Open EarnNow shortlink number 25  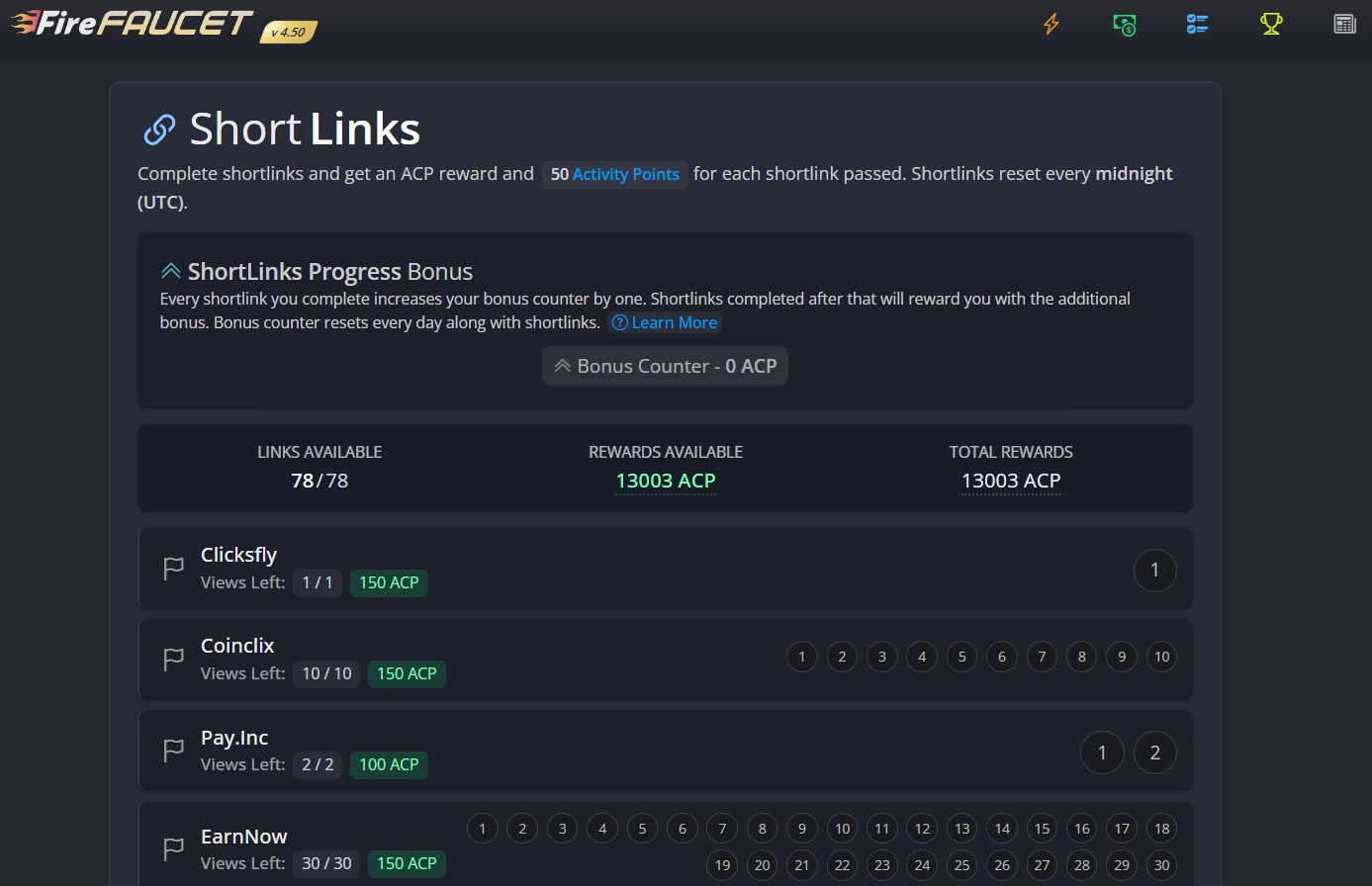click(x=962, y=865)
